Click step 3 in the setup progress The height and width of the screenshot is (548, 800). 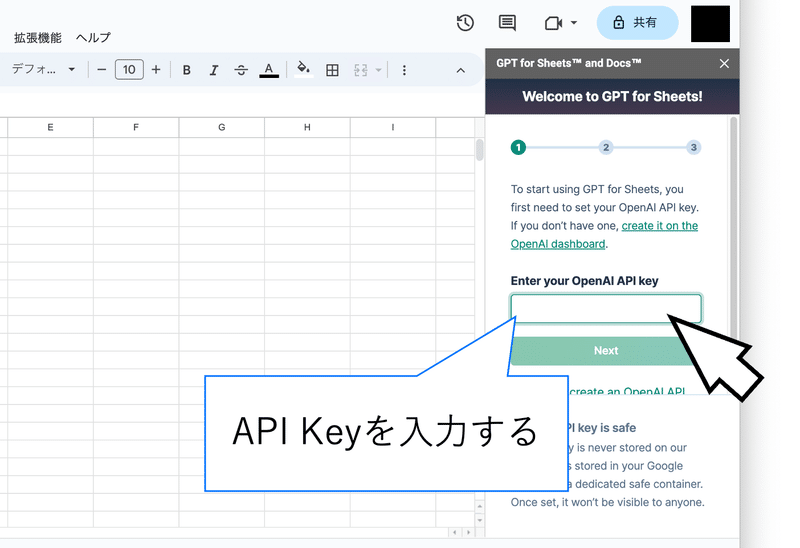coord(693,147)
